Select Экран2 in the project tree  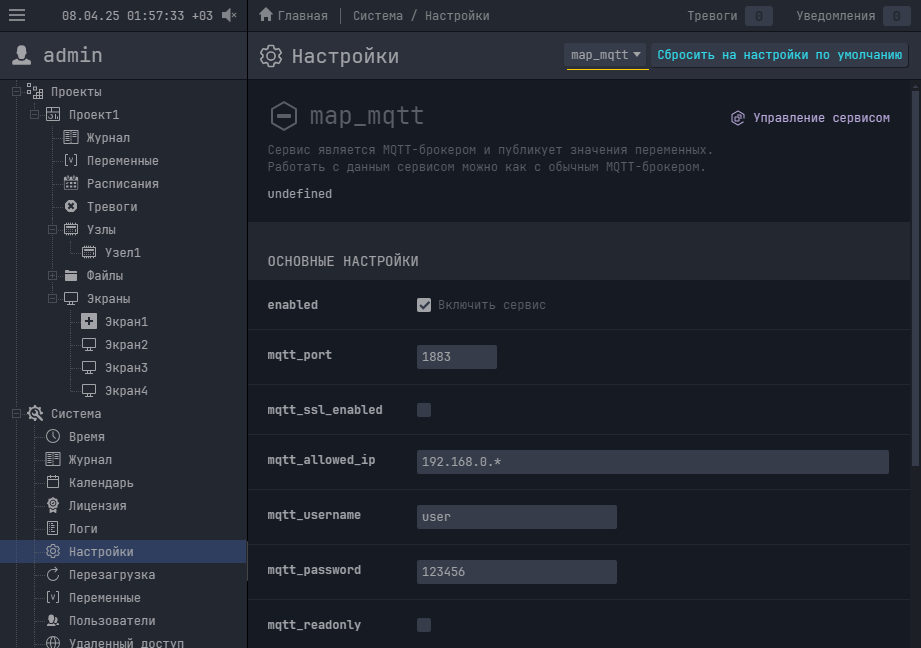[x=126, y=345]
